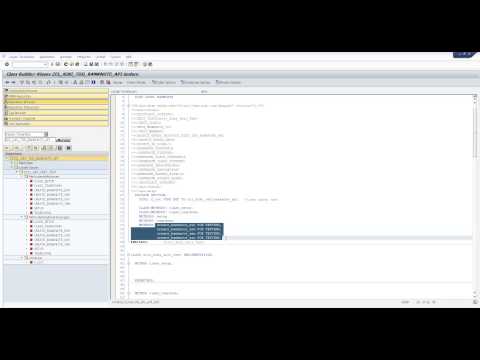Click the Find icon in standard toolbar
Screen dimensions: 480x360
91,64
